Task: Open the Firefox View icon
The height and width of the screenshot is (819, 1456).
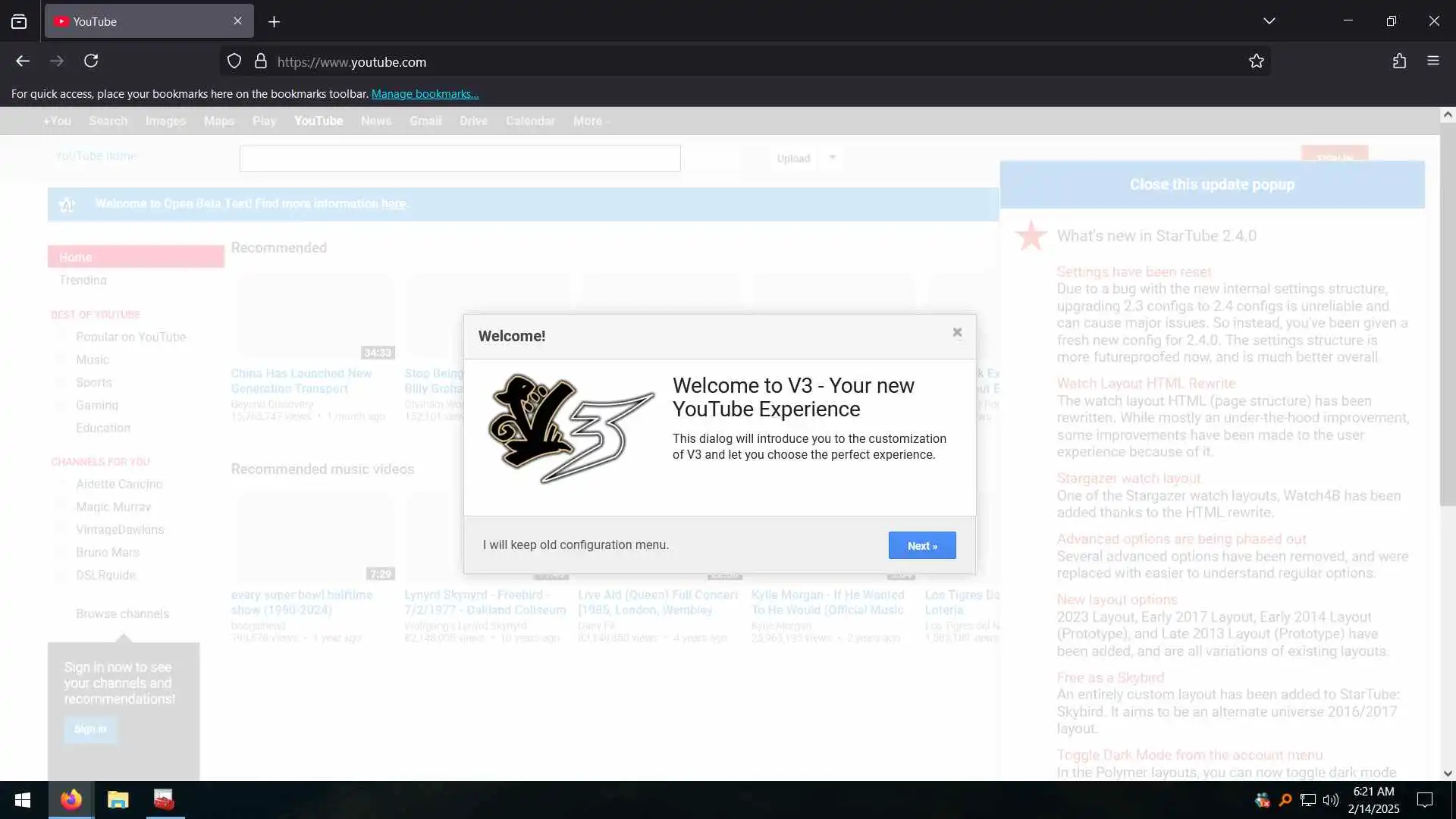Action: pos(19,22)
